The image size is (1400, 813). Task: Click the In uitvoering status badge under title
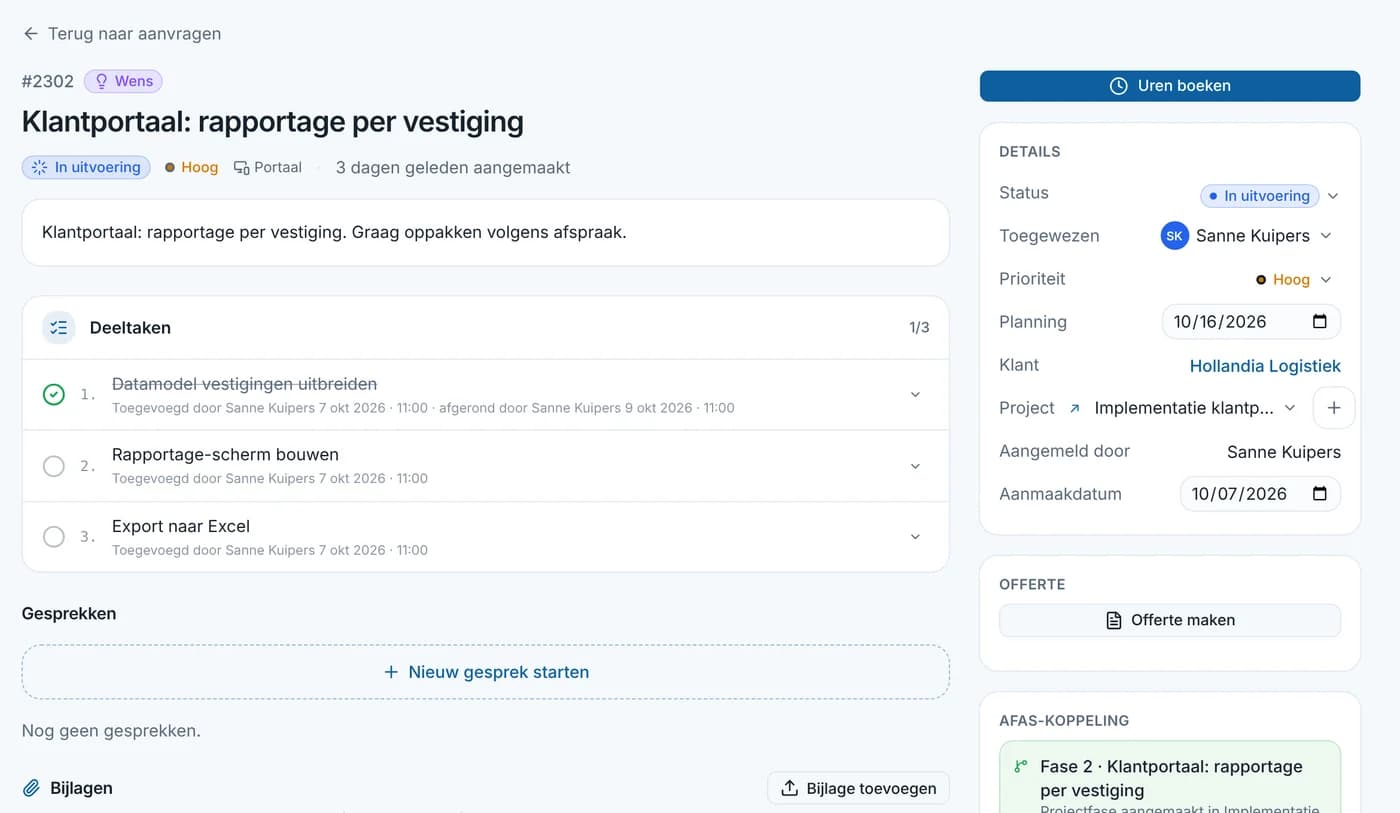coord(86,167)
